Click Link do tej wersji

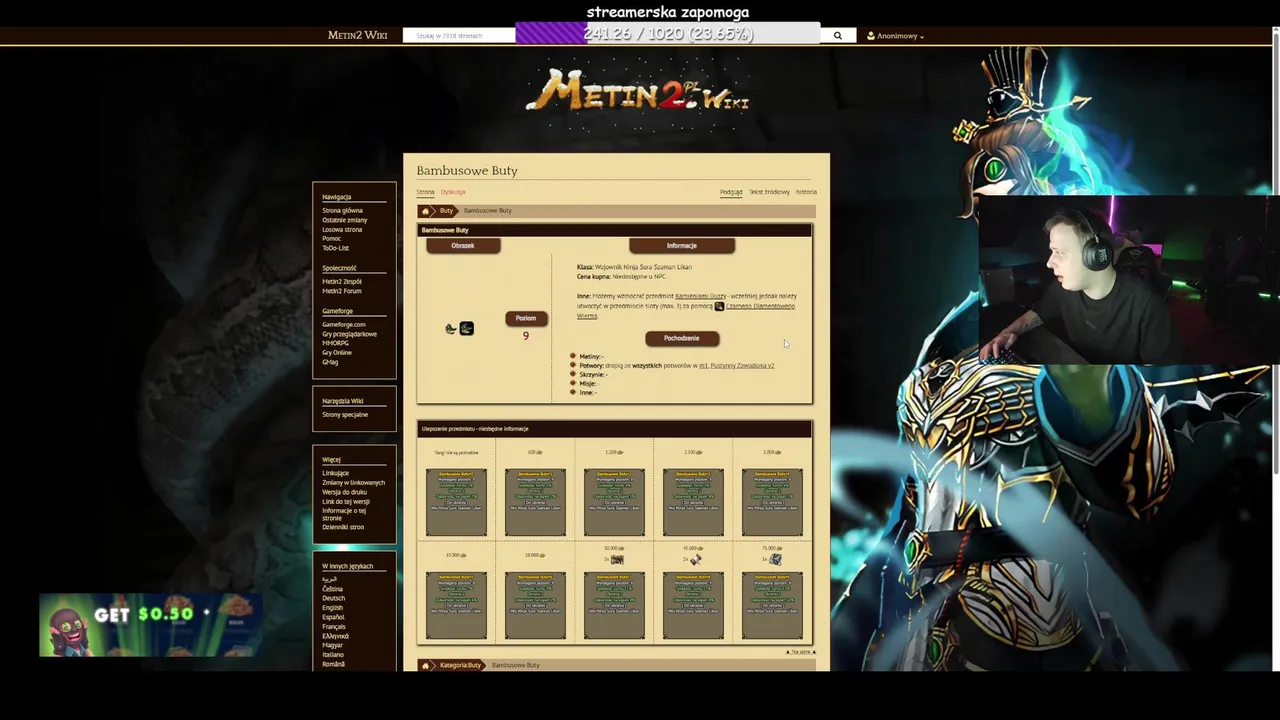click(x=345, y=501)
